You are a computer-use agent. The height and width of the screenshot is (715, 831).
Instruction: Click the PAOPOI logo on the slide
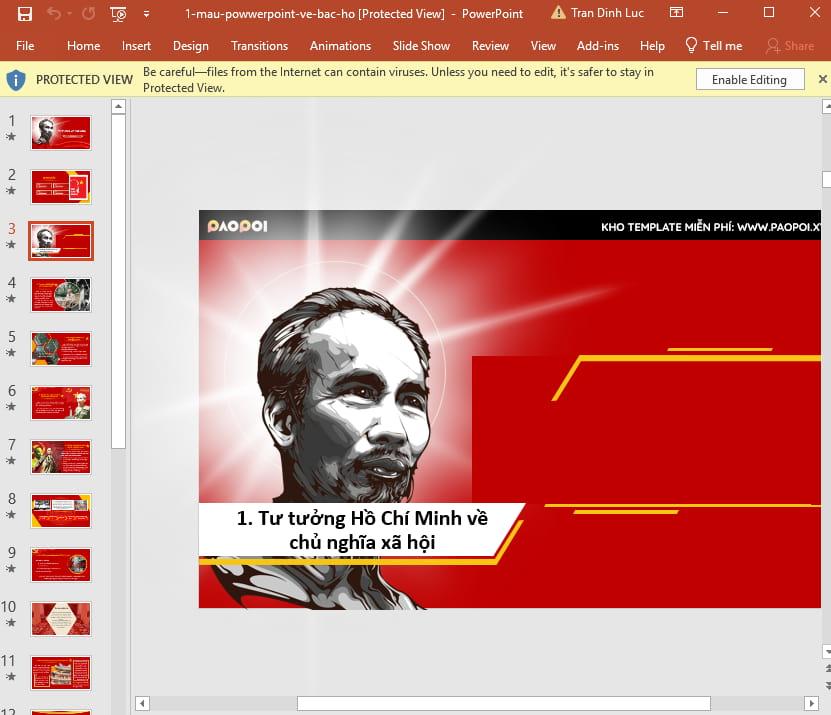pyautogui.click(x=237, y=226)
